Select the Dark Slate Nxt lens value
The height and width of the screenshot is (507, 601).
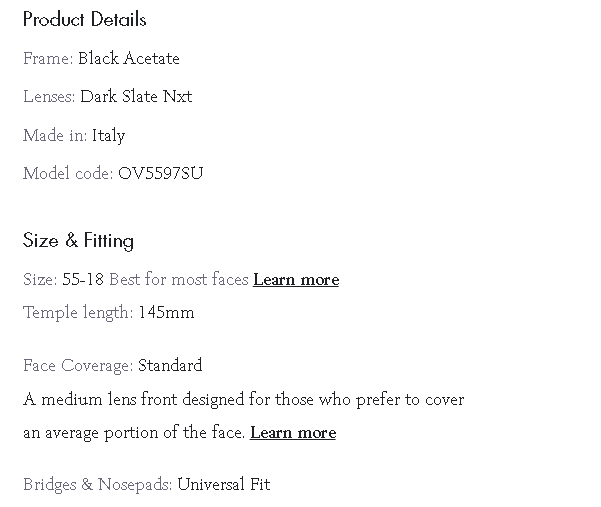136,97
